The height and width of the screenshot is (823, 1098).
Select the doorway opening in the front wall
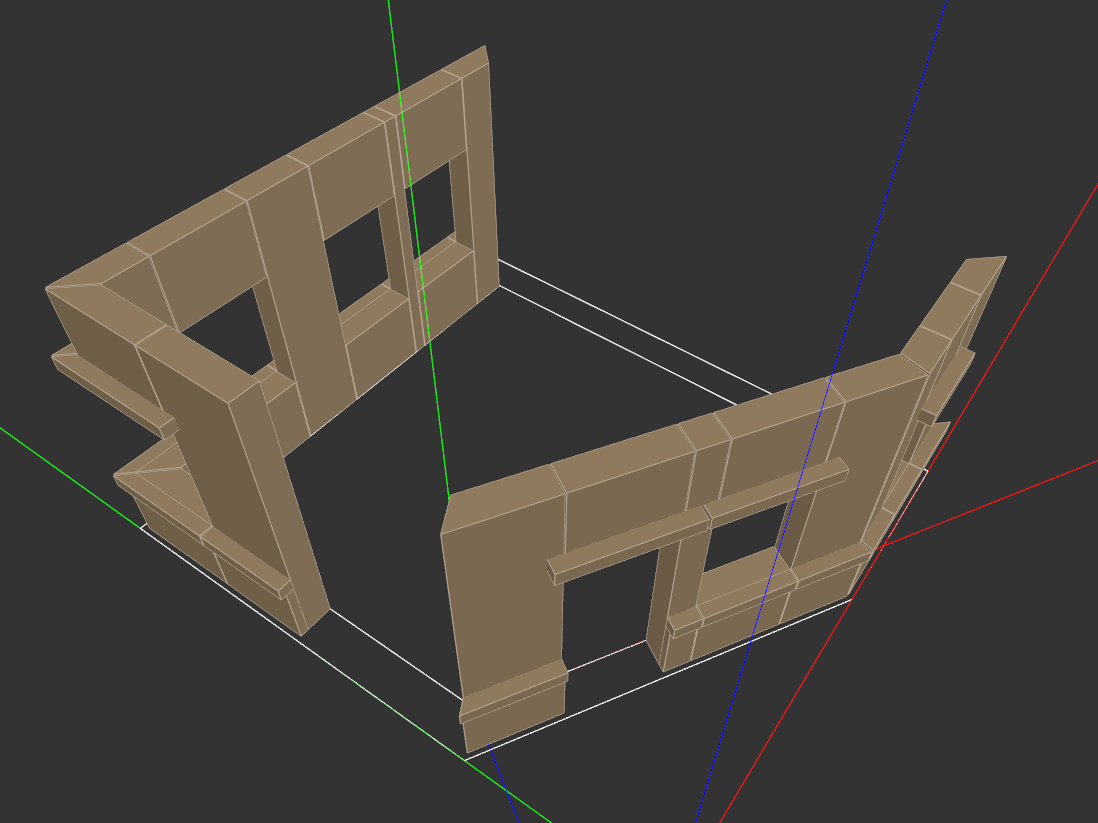pyautogui.click(x=608, y=610)
